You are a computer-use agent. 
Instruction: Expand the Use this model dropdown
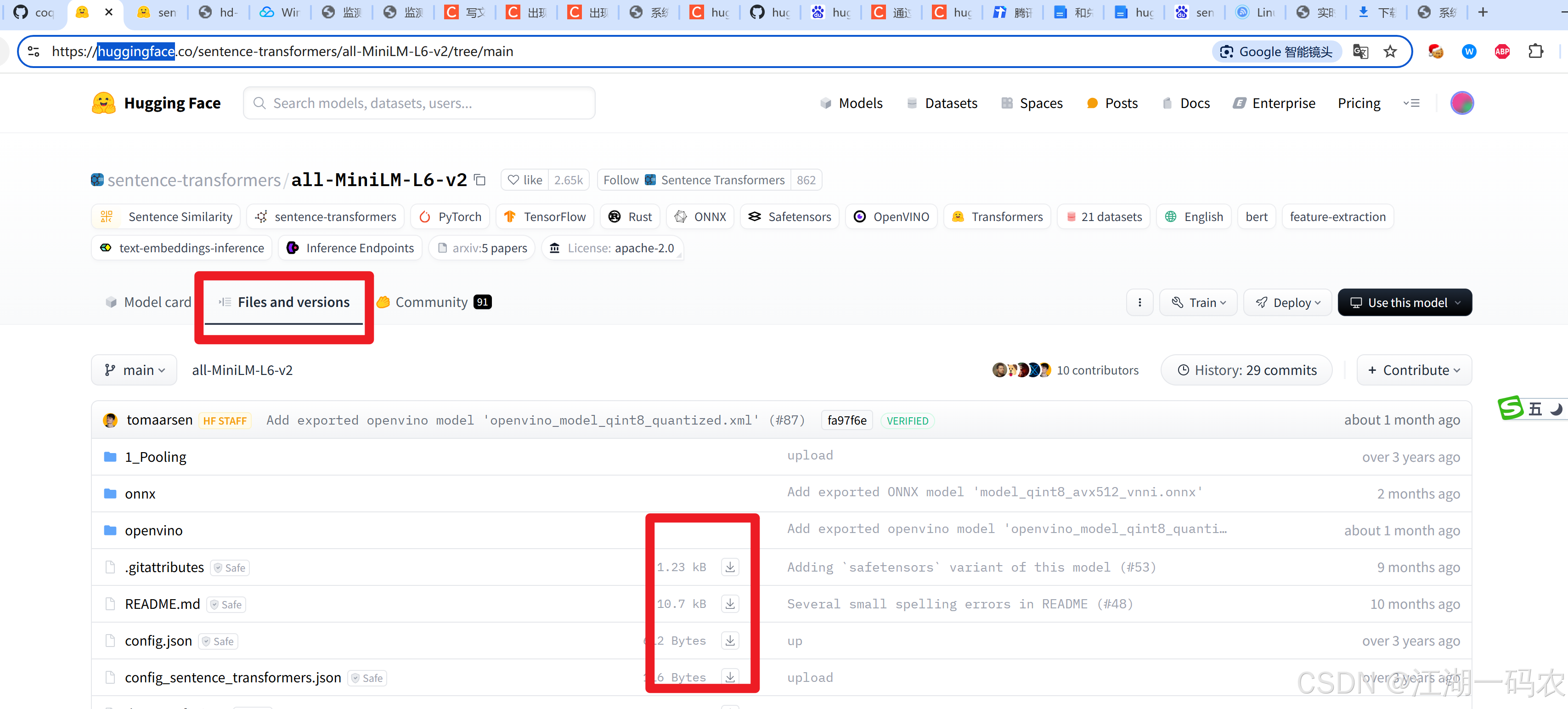pos(1404,302)
